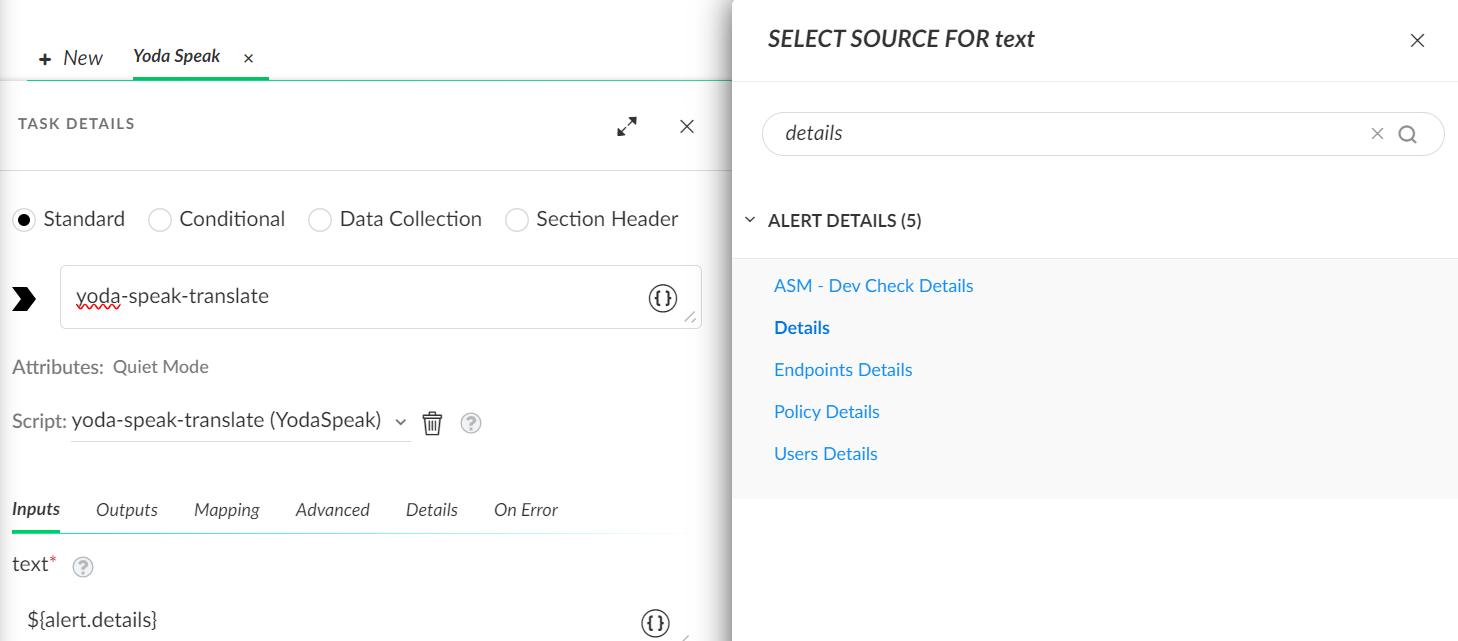Close the Task Details panel
The image size is (1458, 641).
pyautogui.click(x=687, y=127)
